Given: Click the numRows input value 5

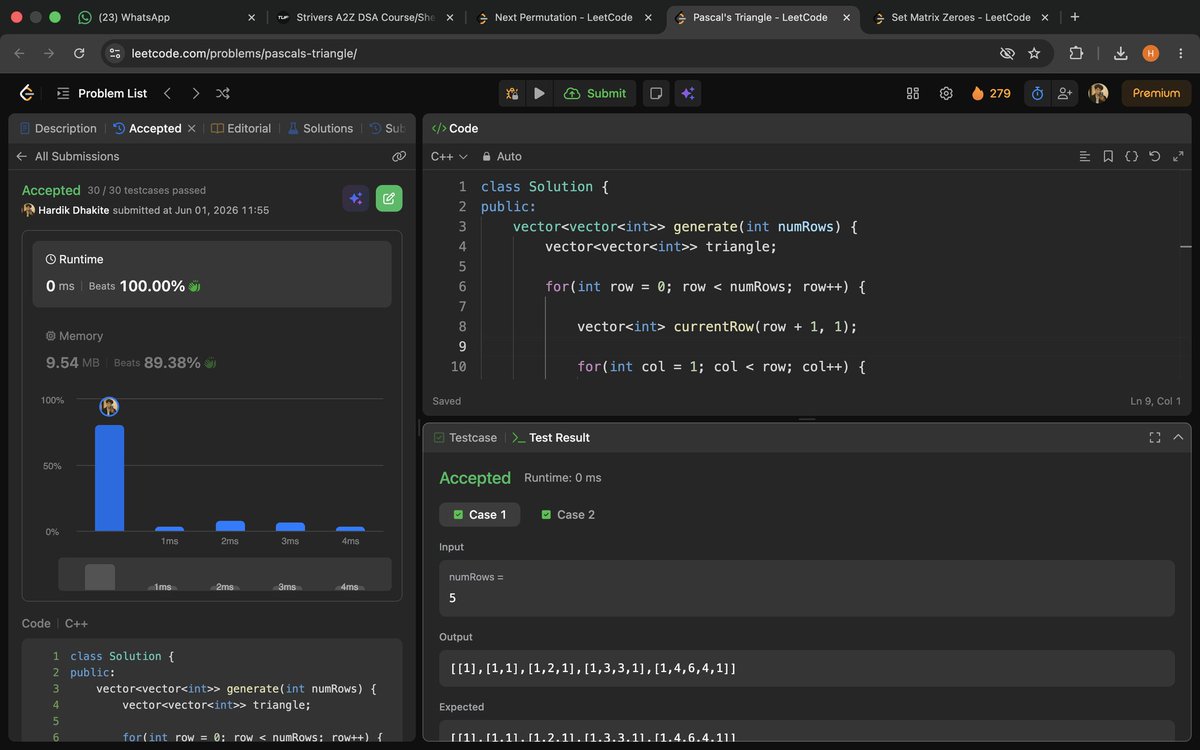Looking at the screenshot, I should pyautogui.click(x=453, y=598).
